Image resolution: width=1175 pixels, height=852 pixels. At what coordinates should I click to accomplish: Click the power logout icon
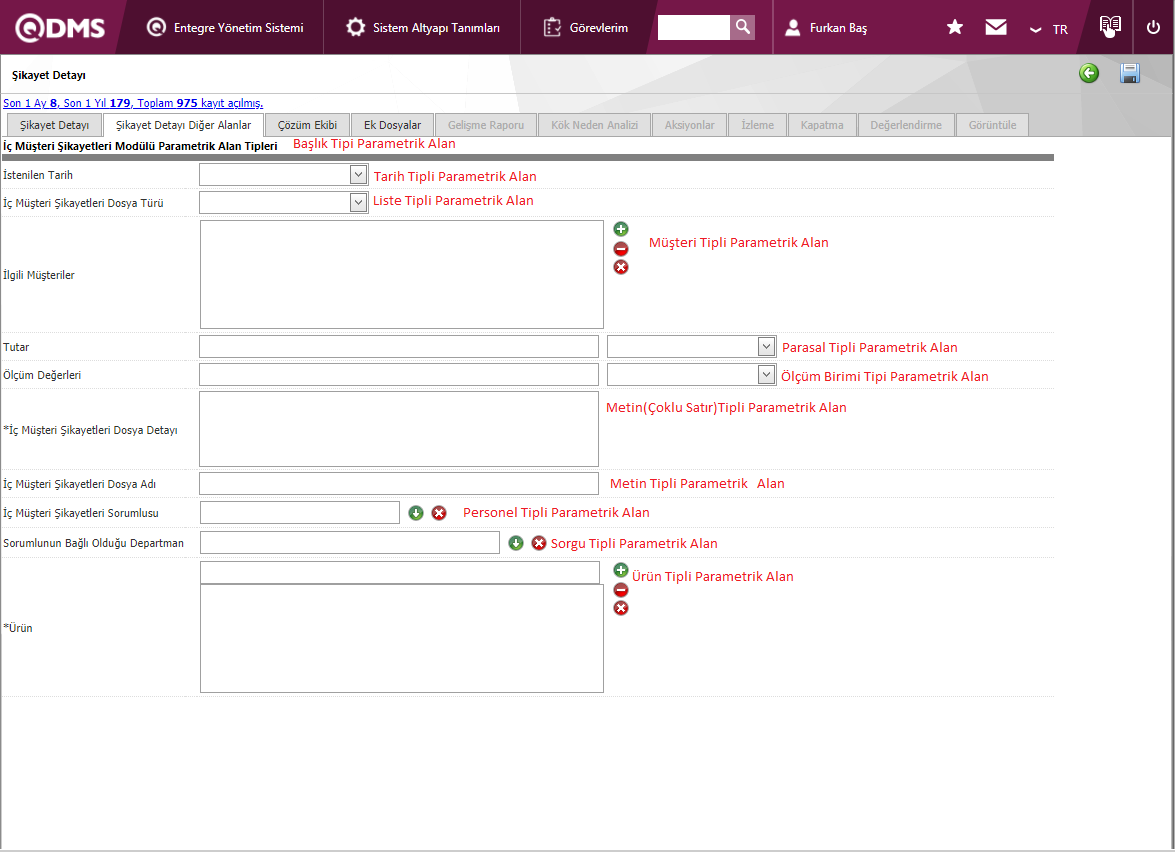(x=1153, y=28)
